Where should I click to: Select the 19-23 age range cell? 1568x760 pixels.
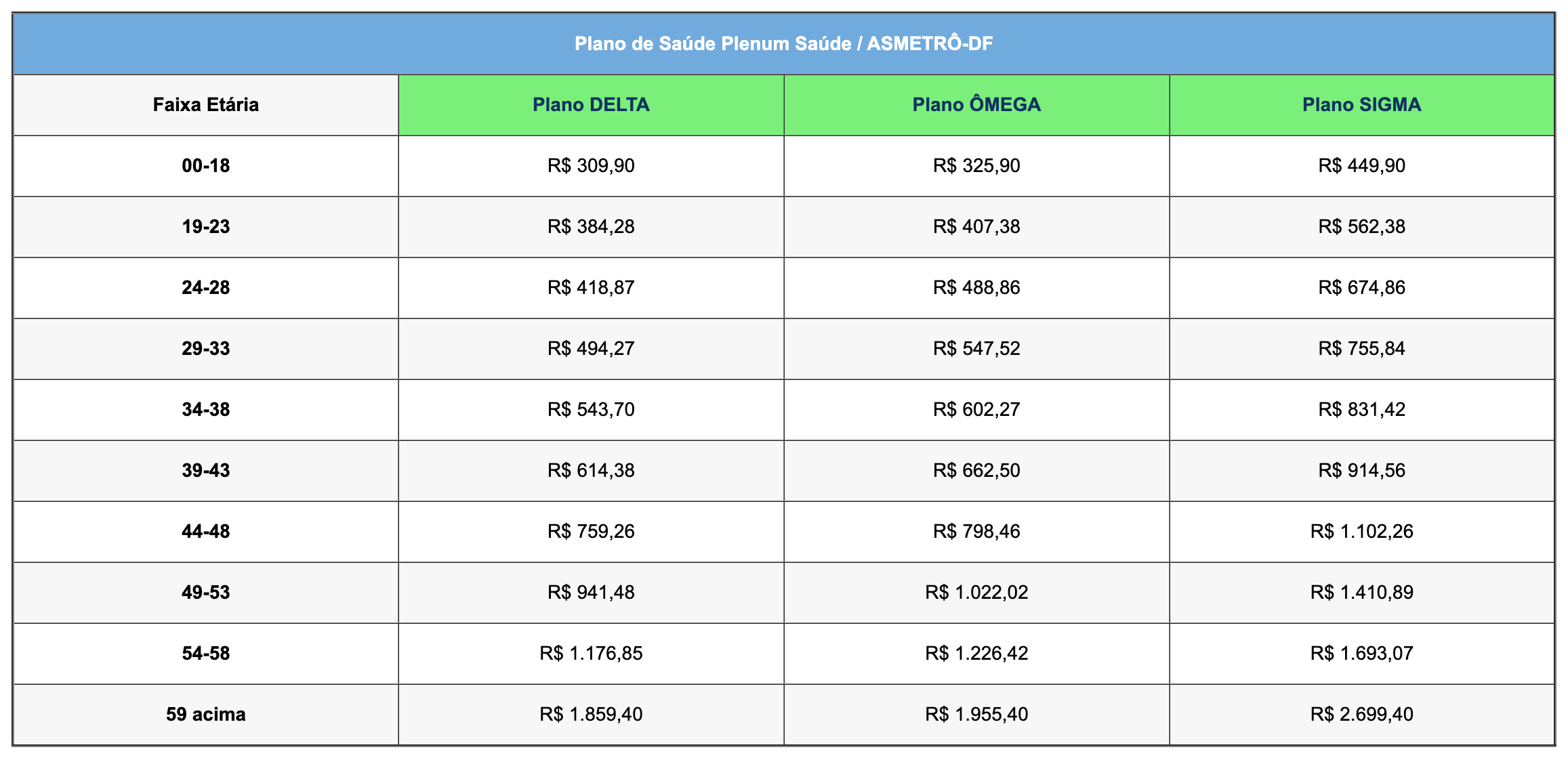[x=205, y=227]
